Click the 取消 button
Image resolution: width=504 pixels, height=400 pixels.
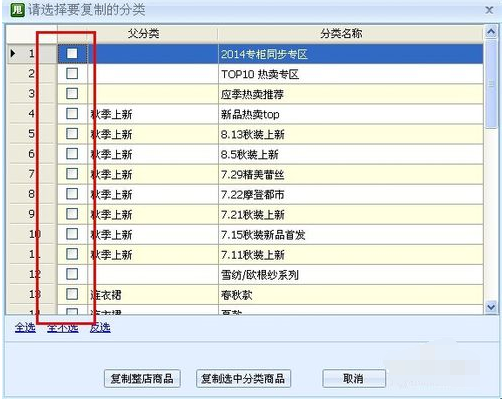coord(354,378)
